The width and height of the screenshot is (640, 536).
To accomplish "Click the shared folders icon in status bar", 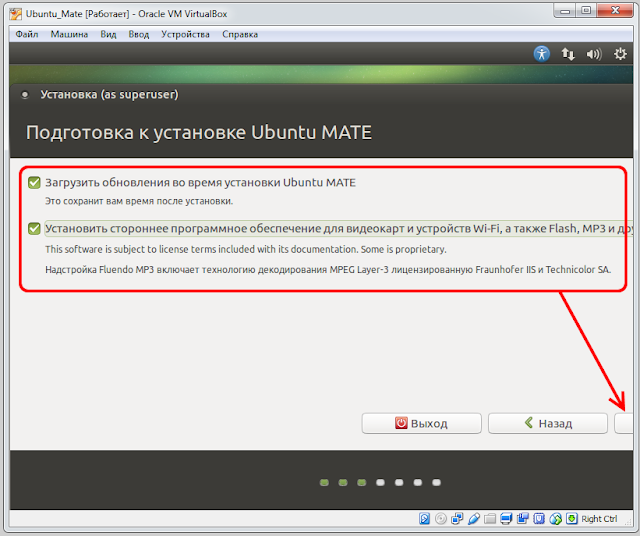I will coord(490,518).
